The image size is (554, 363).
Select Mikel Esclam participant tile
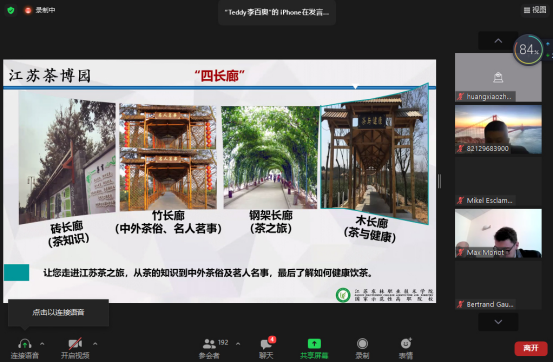[x=498, y=181]
